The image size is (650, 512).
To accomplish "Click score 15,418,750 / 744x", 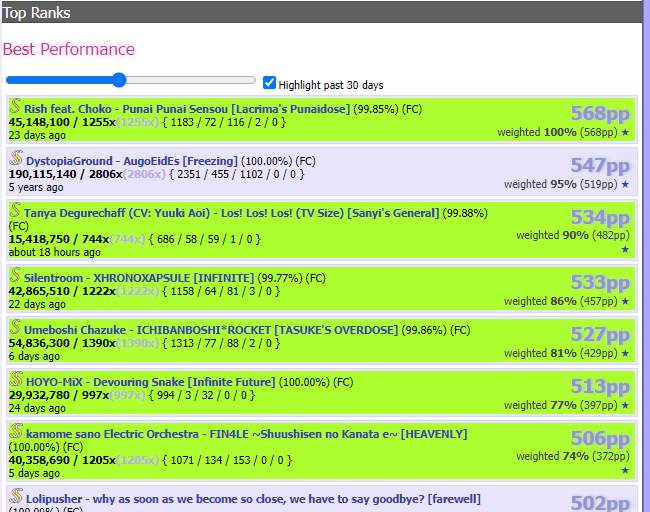I will tap(59, 239).
